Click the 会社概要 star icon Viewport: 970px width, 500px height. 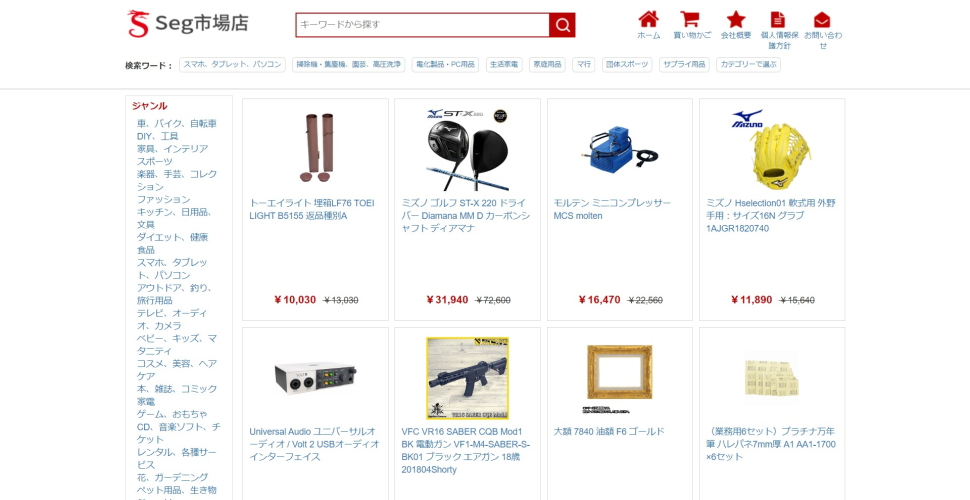coord(736,19)
